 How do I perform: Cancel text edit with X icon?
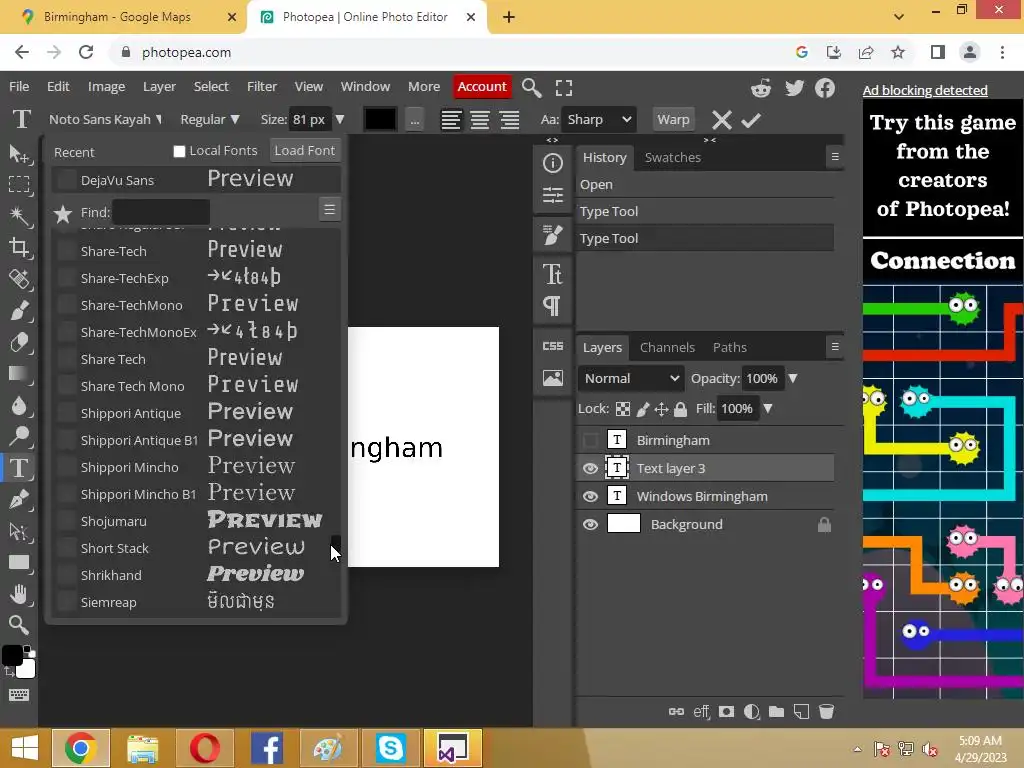pos(722,120)
